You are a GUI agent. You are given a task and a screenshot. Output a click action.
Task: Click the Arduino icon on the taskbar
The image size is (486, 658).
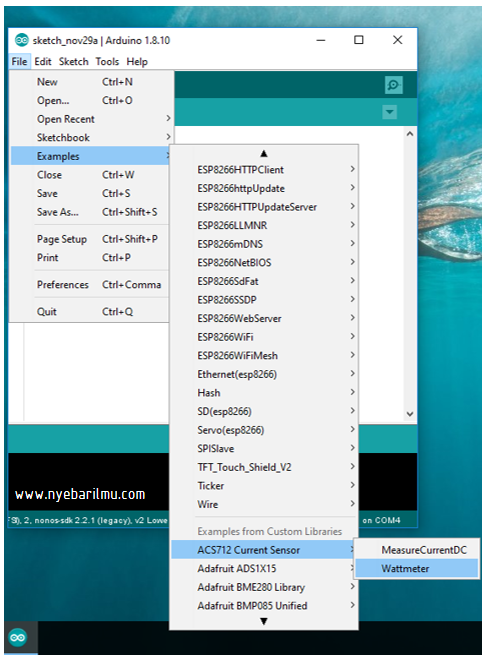(x=18, y=638)
